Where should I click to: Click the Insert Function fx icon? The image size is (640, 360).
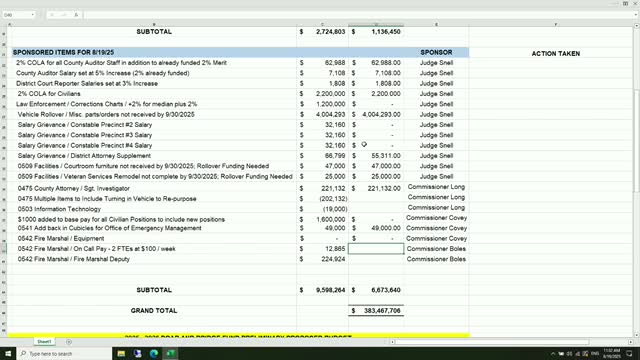(76, 15)
